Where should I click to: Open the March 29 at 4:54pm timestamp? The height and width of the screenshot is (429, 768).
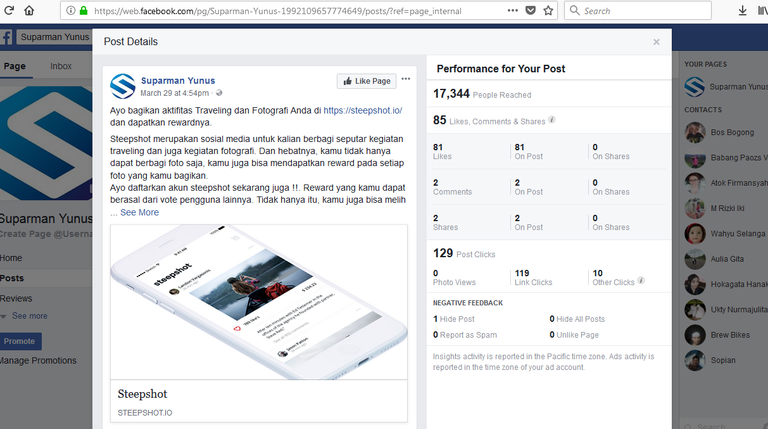pos(174,93)
